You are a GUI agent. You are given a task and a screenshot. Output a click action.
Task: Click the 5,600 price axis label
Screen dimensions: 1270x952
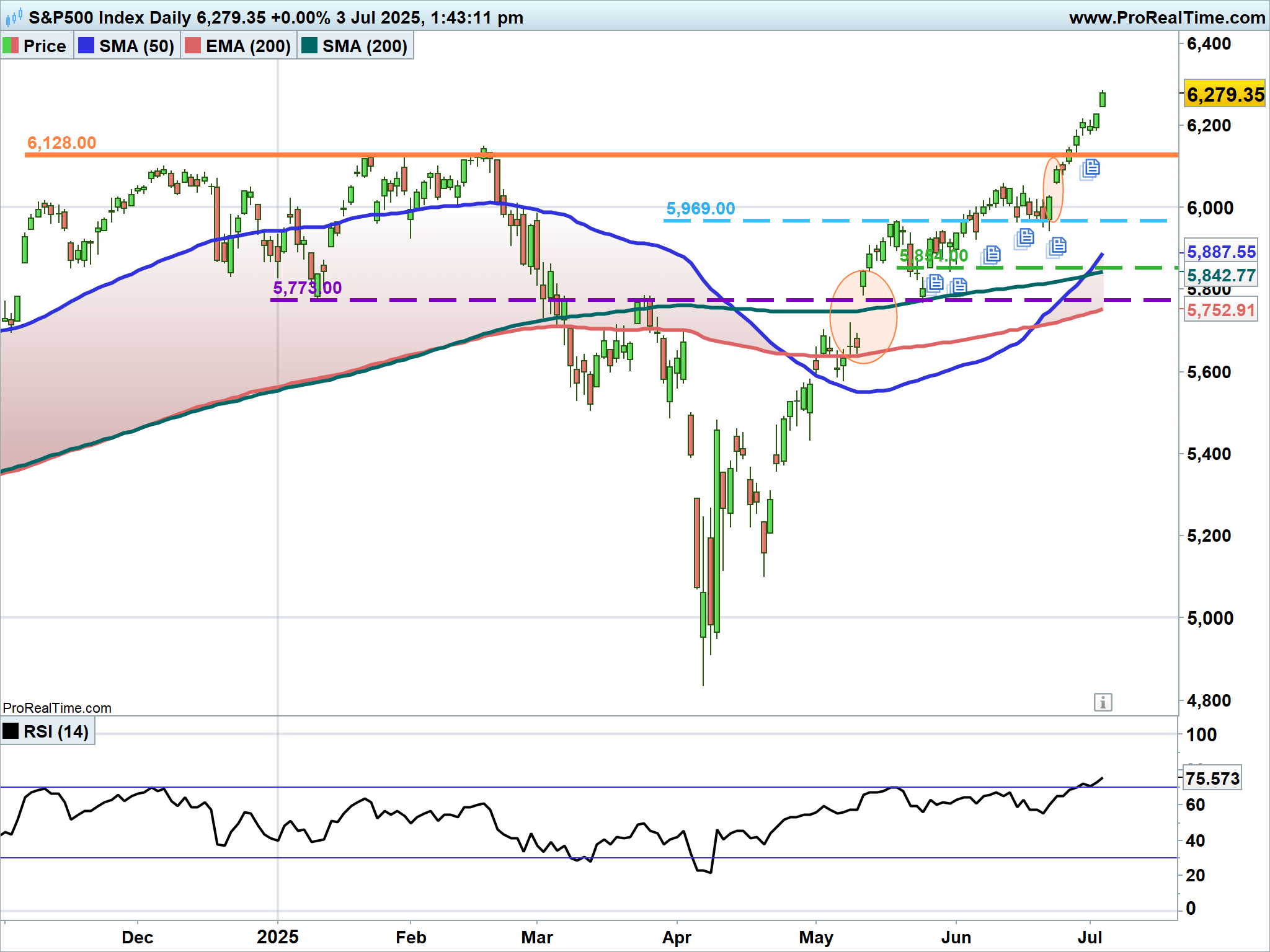[x=1209, y=372]
